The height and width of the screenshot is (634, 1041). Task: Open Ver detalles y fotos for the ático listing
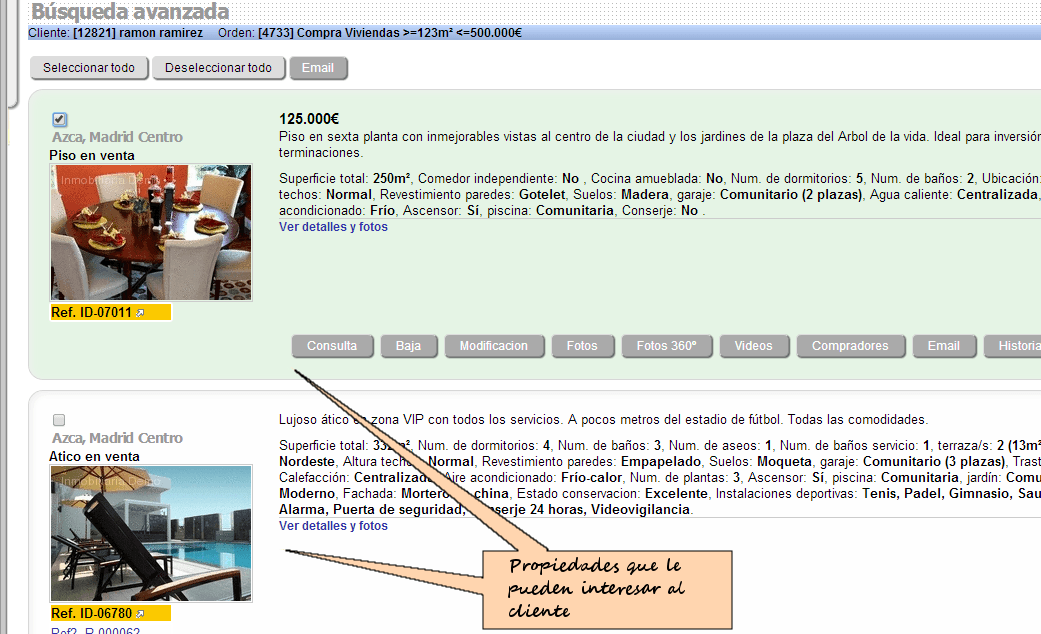(x=333, y=526)
